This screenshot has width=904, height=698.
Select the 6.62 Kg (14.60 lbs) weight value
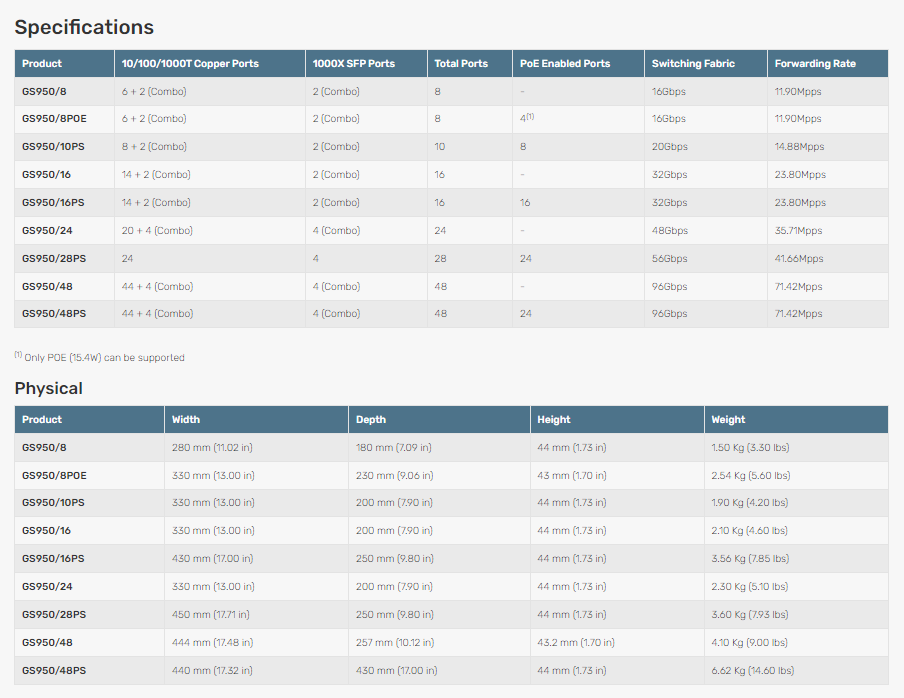click(752, 670)
